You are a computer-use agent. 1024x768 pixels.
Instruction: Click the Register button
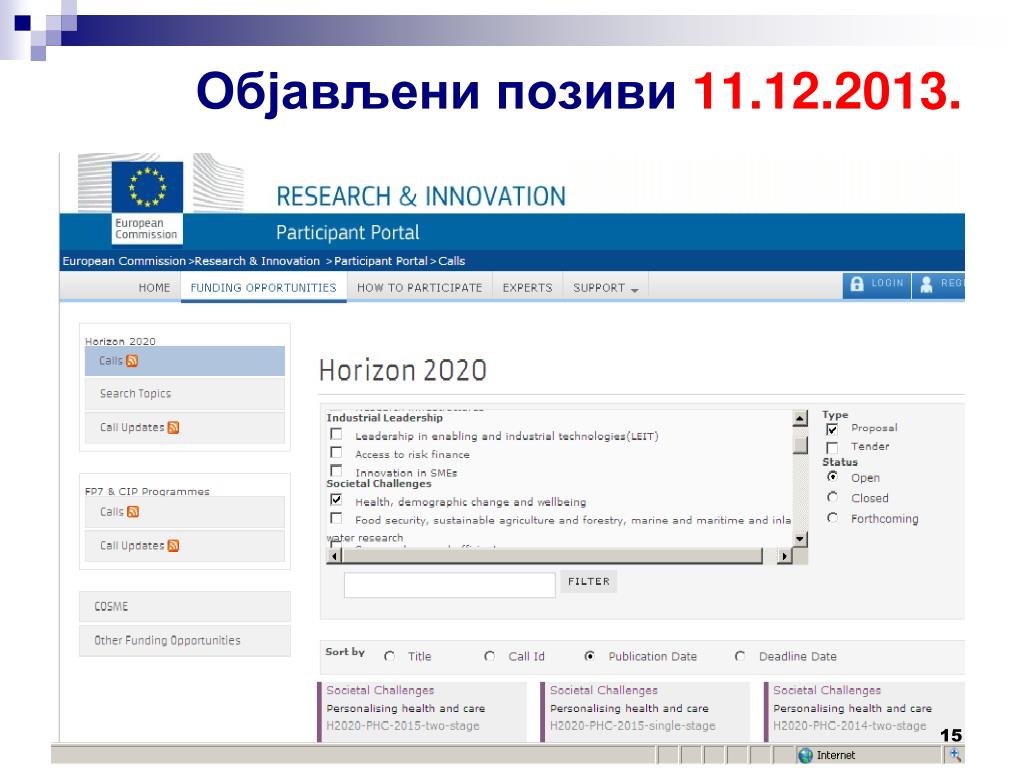(x=938, y=284)
